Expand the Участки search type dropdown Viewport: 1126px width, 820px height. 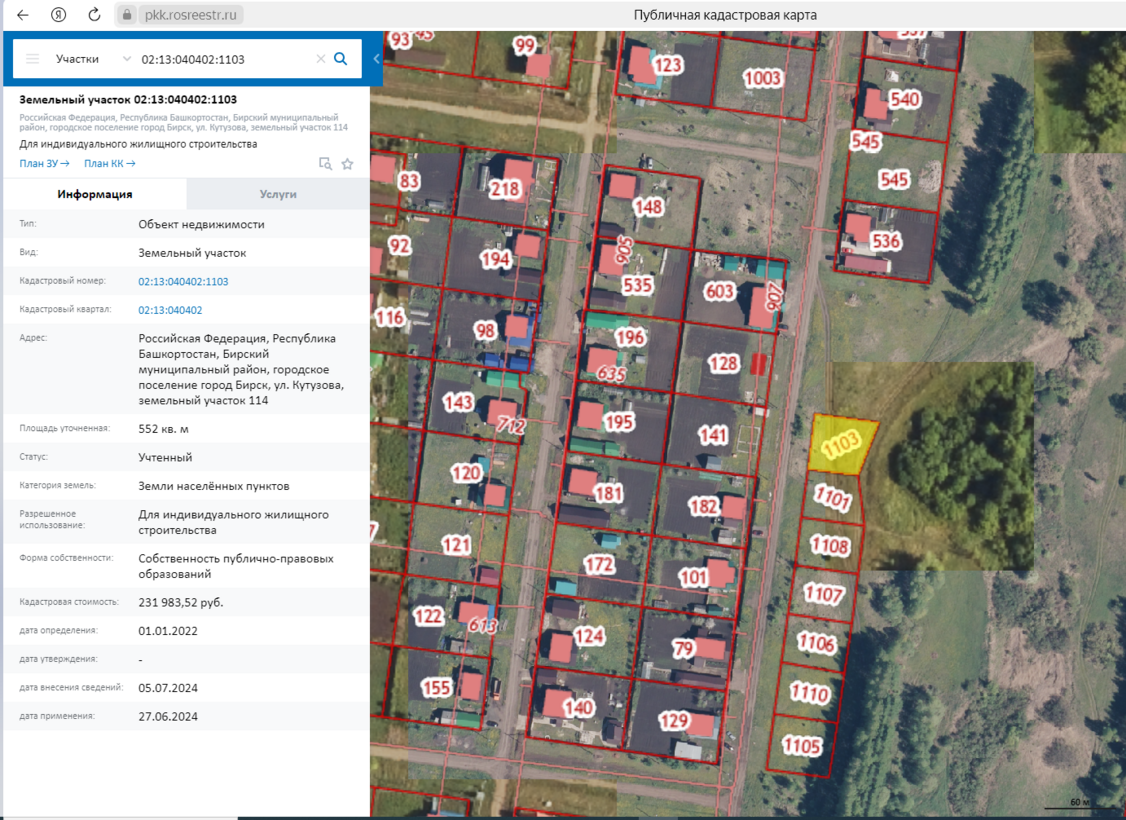[127, 59]
